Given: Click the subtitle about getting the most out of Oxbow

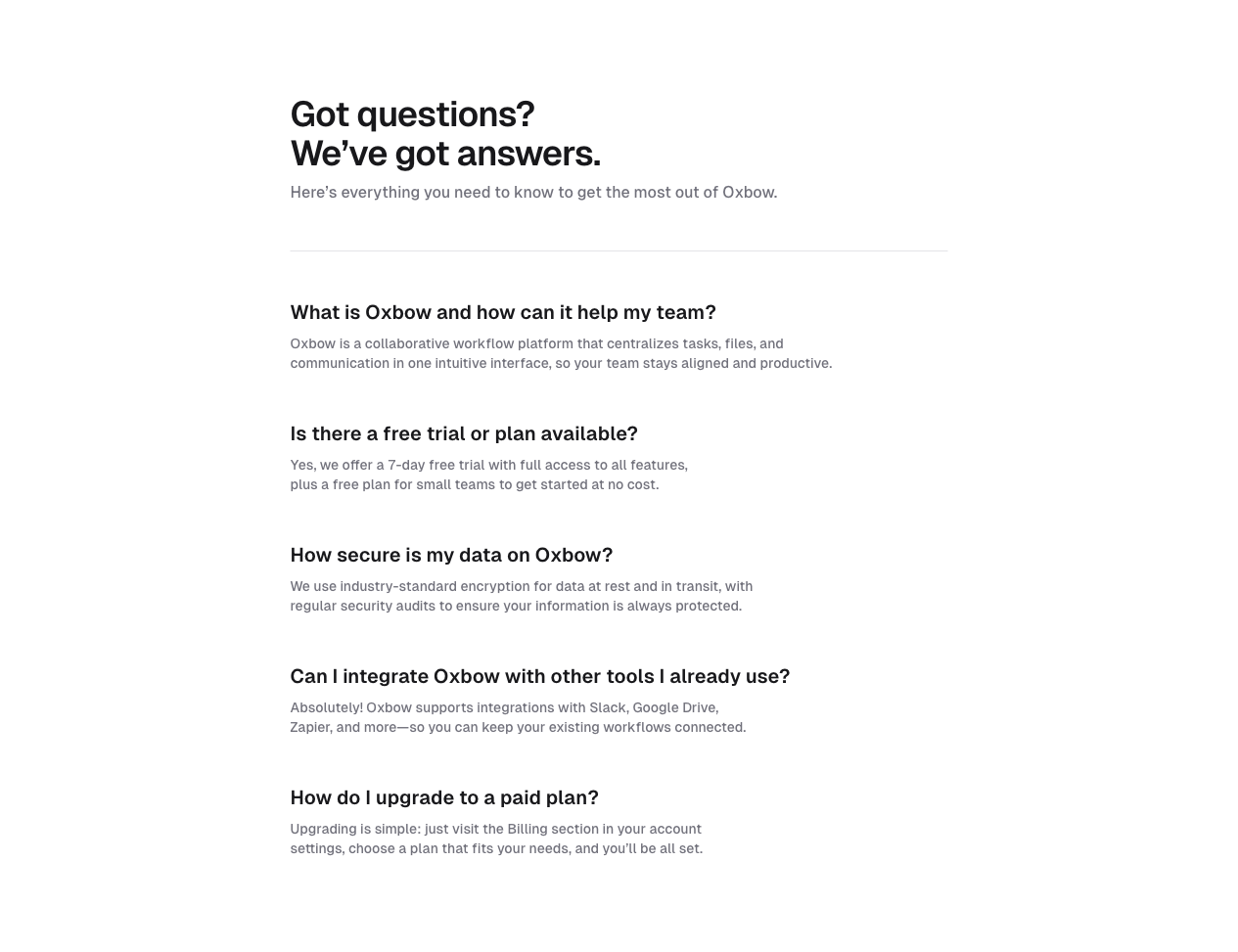Looking at the screenshot, I should 533,193.
